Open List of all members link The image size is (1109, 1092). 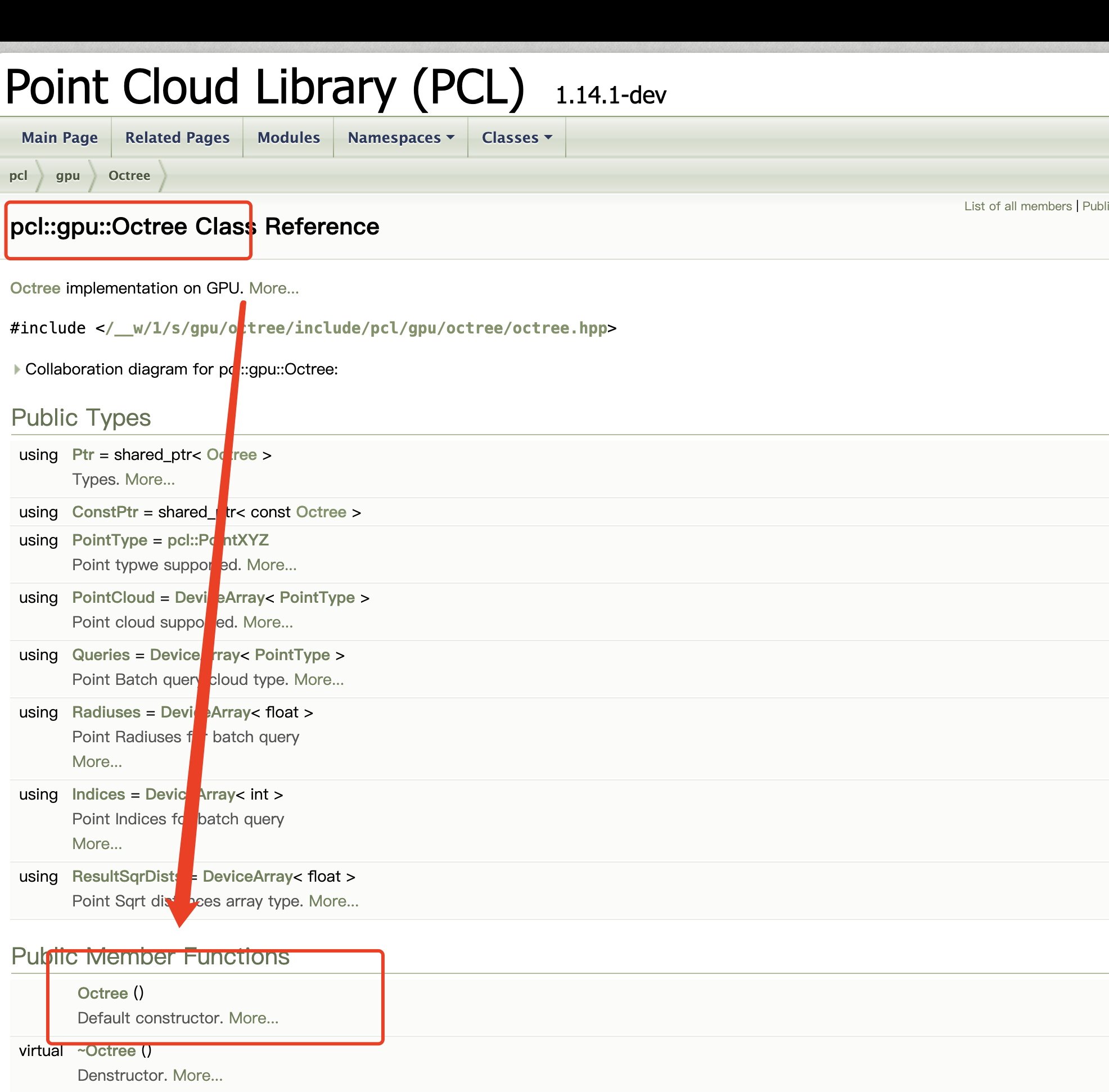(1018, 206)
